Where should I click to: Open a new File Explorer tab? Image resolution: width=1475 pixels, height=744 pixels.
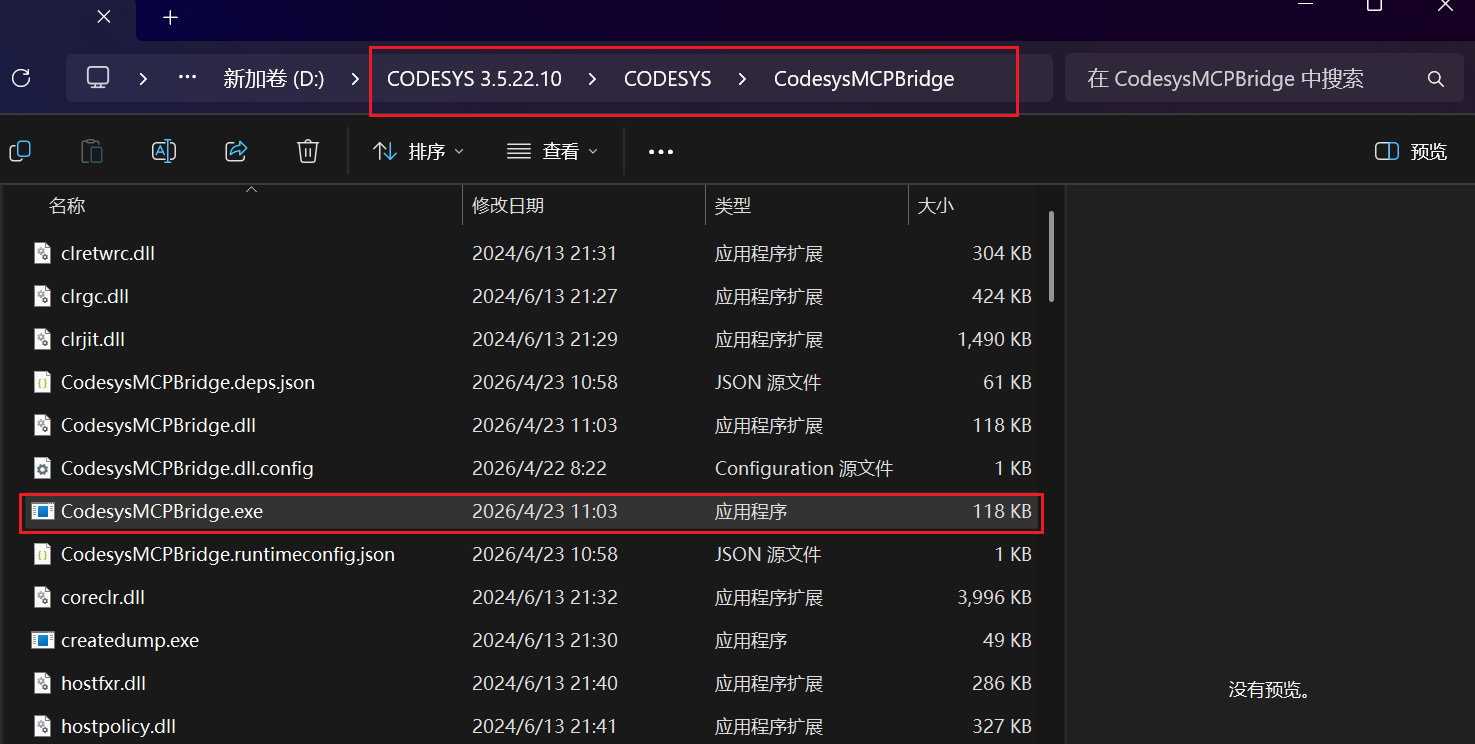[x=170, y=17]
